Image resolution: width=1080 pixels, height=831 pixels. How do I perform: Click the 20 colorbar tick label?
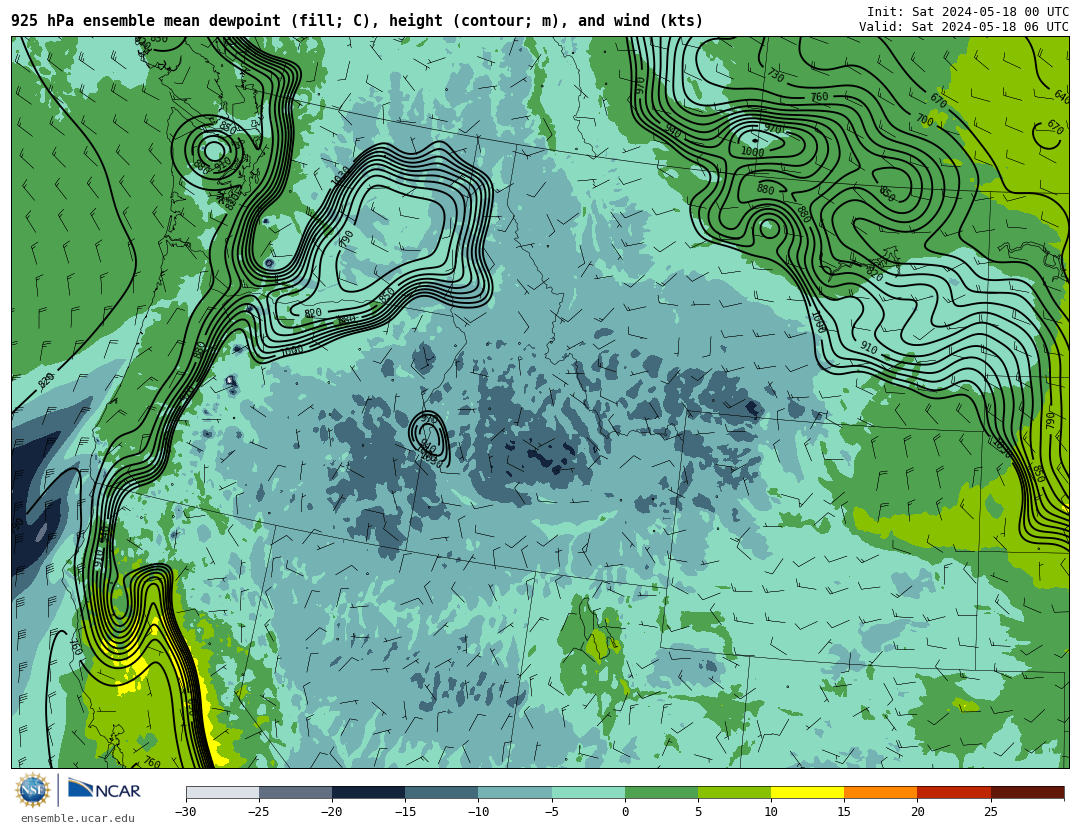click(x=917, y=812)
